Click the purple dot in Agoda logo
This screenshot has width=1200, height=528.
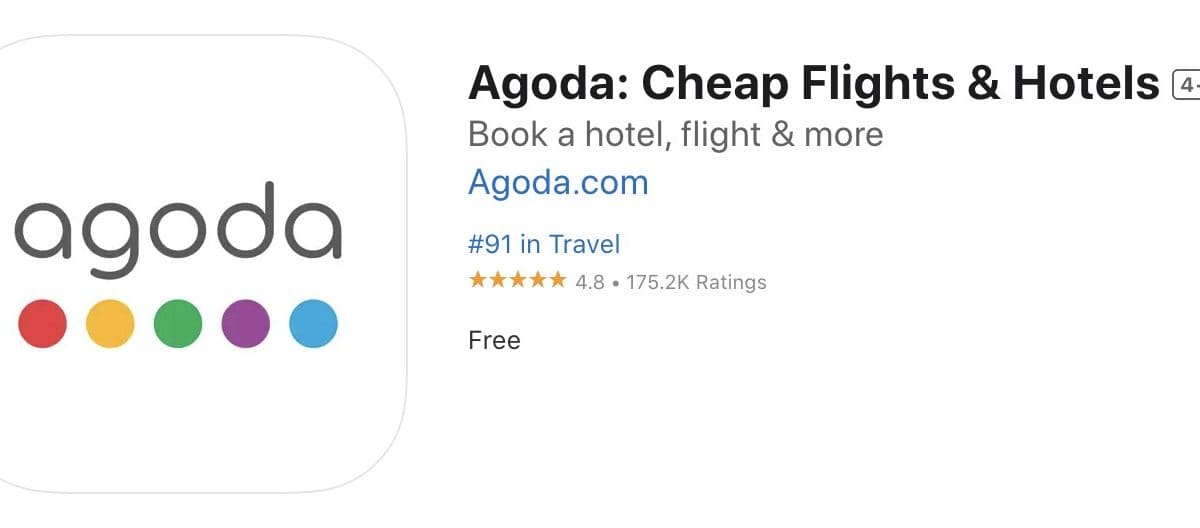[x=245, y=324]
